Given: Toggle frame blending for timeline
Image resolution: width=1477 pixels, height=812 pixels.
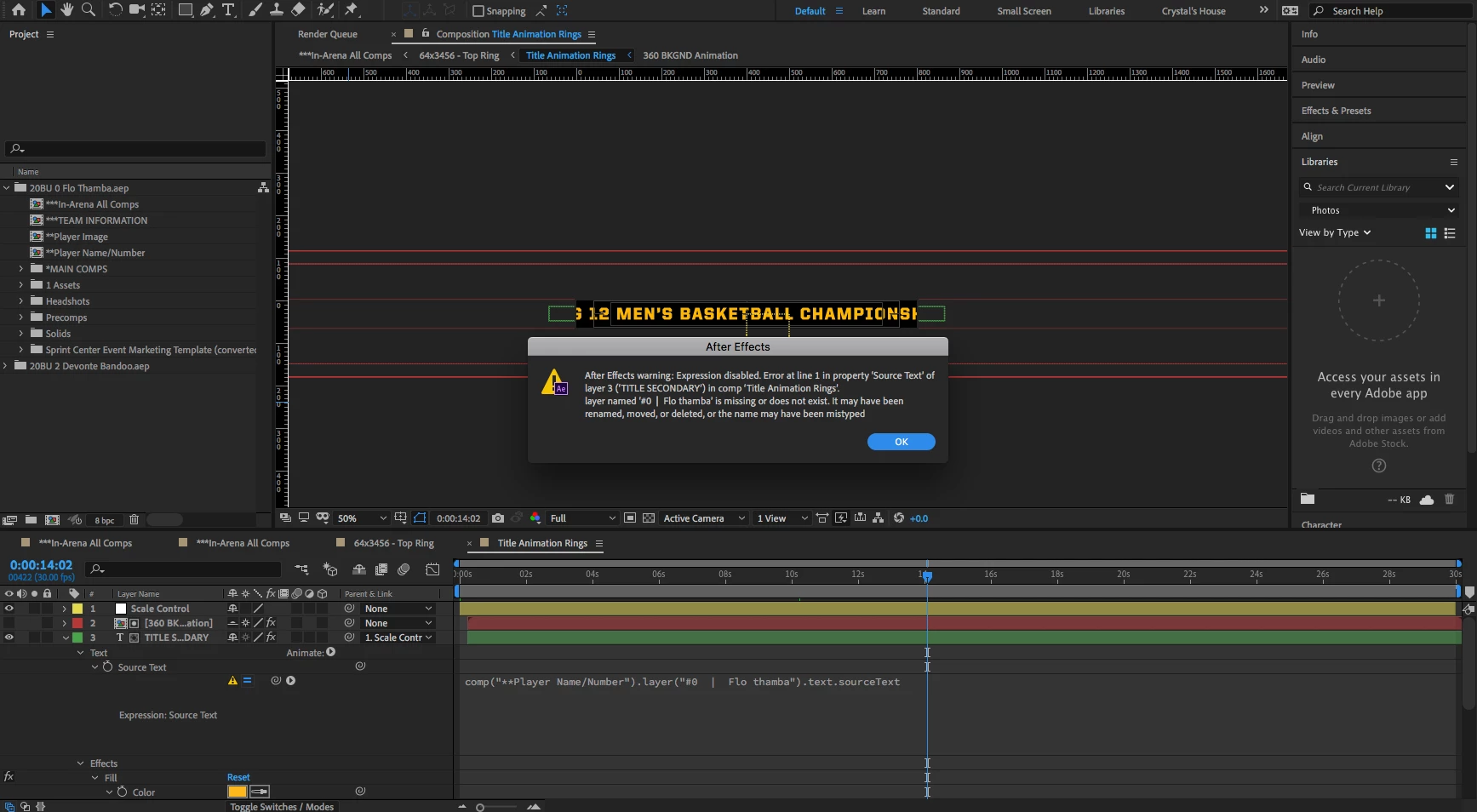Looking at the screenshot, I should [x=381, y=569].
